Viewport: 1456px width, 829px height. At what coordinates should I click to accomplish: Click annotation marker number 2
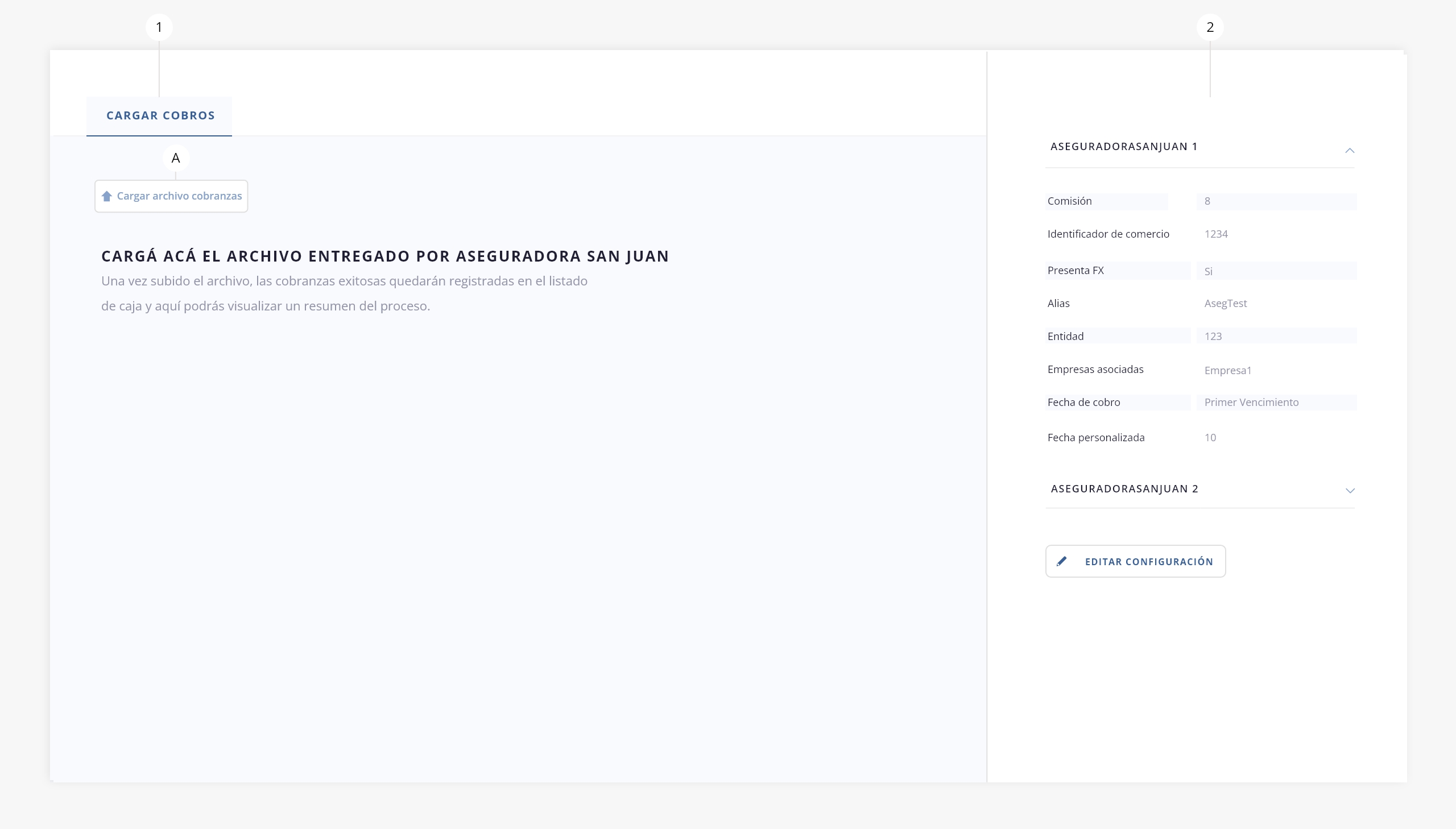click(1210, 27)
